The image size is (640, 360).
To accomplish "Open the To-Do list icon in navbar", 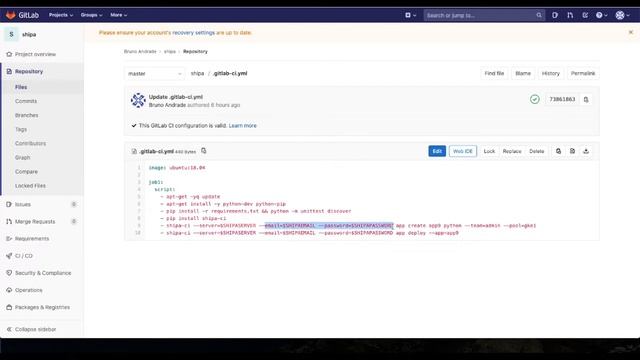I will tap(585, 15).
